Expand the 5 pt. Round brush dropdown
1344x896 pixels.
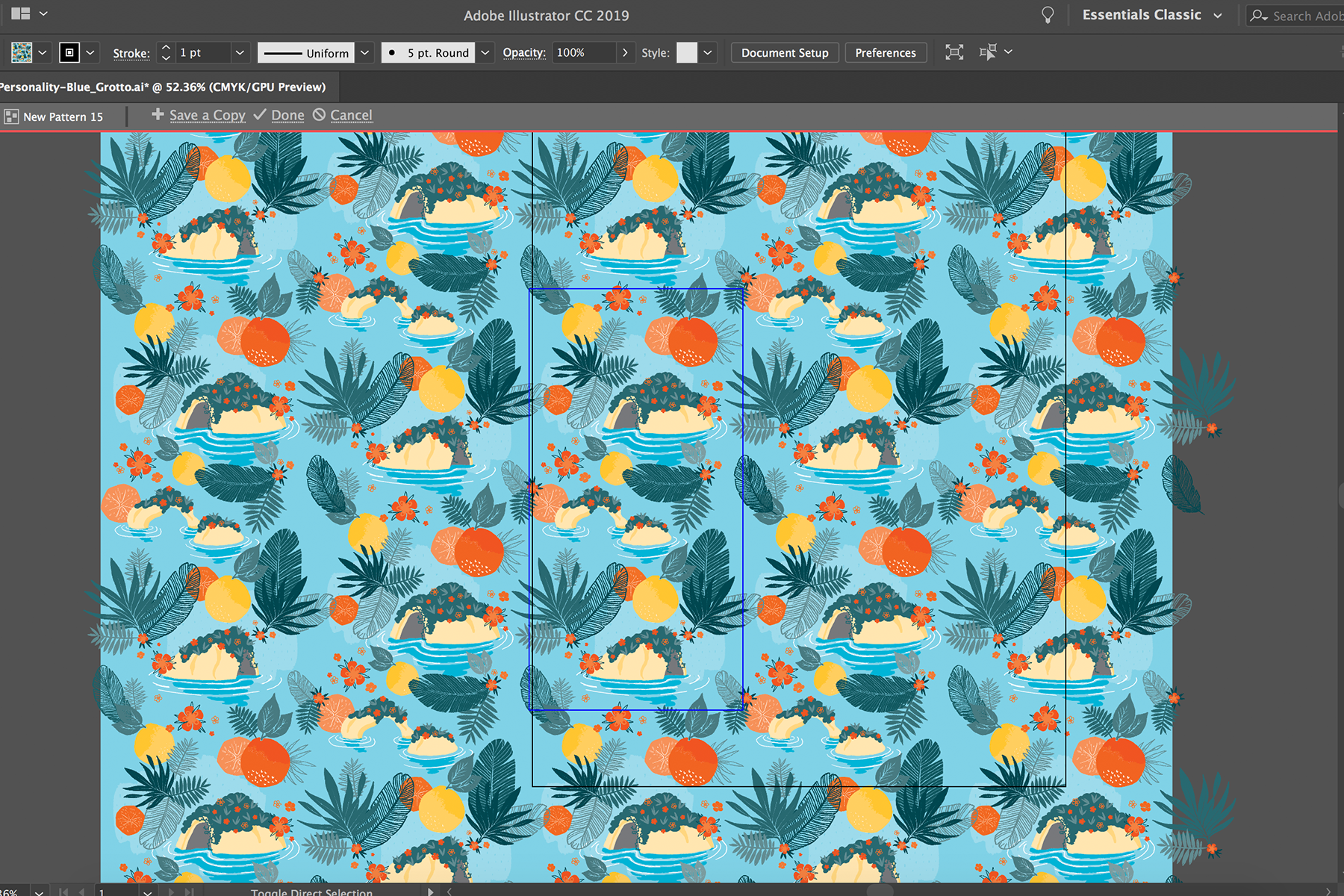tap(485, 52)
